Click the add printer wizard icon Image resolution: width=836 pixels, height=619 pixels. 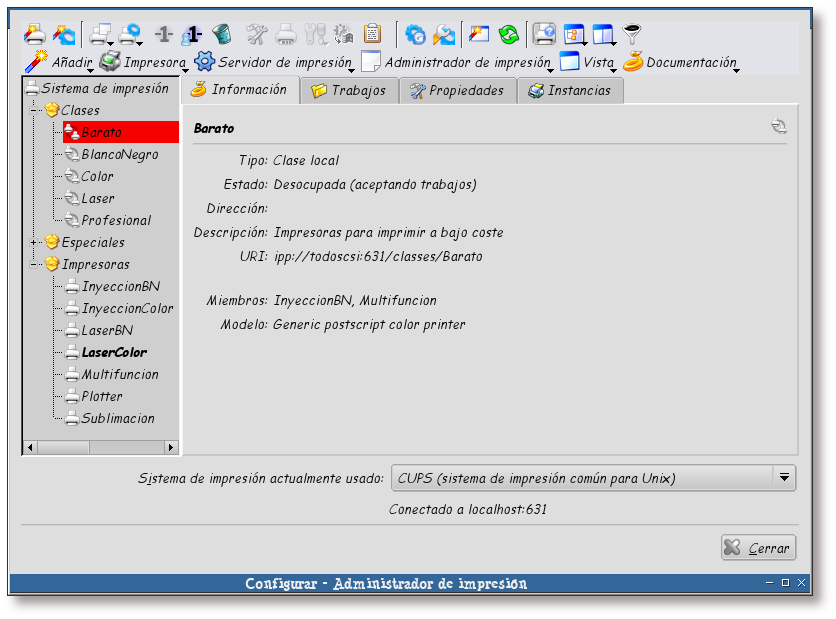pyautogui.click(x=33, y=35)
